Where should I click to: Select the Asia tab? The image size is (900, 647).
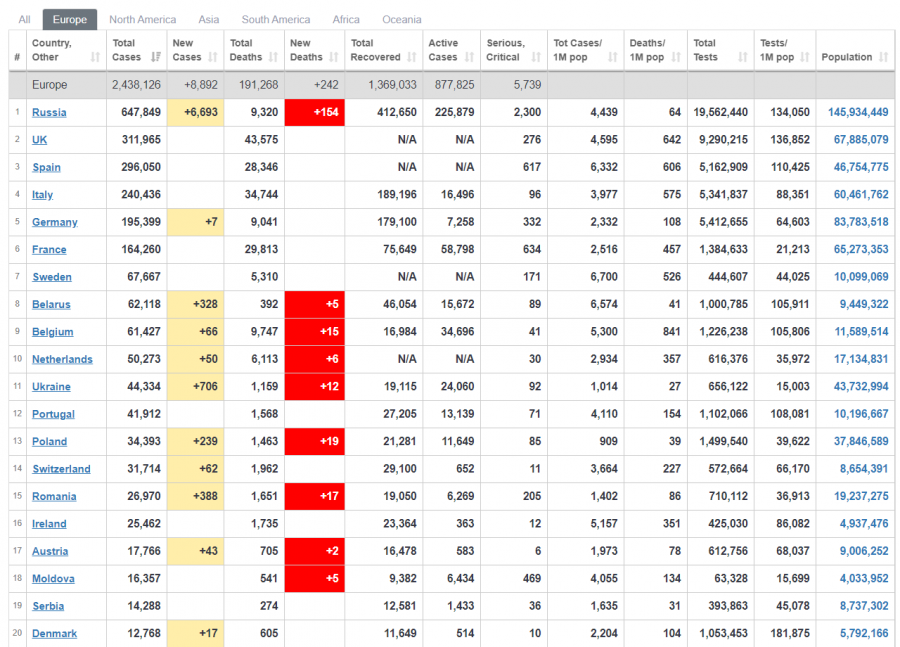pos(208,19)
